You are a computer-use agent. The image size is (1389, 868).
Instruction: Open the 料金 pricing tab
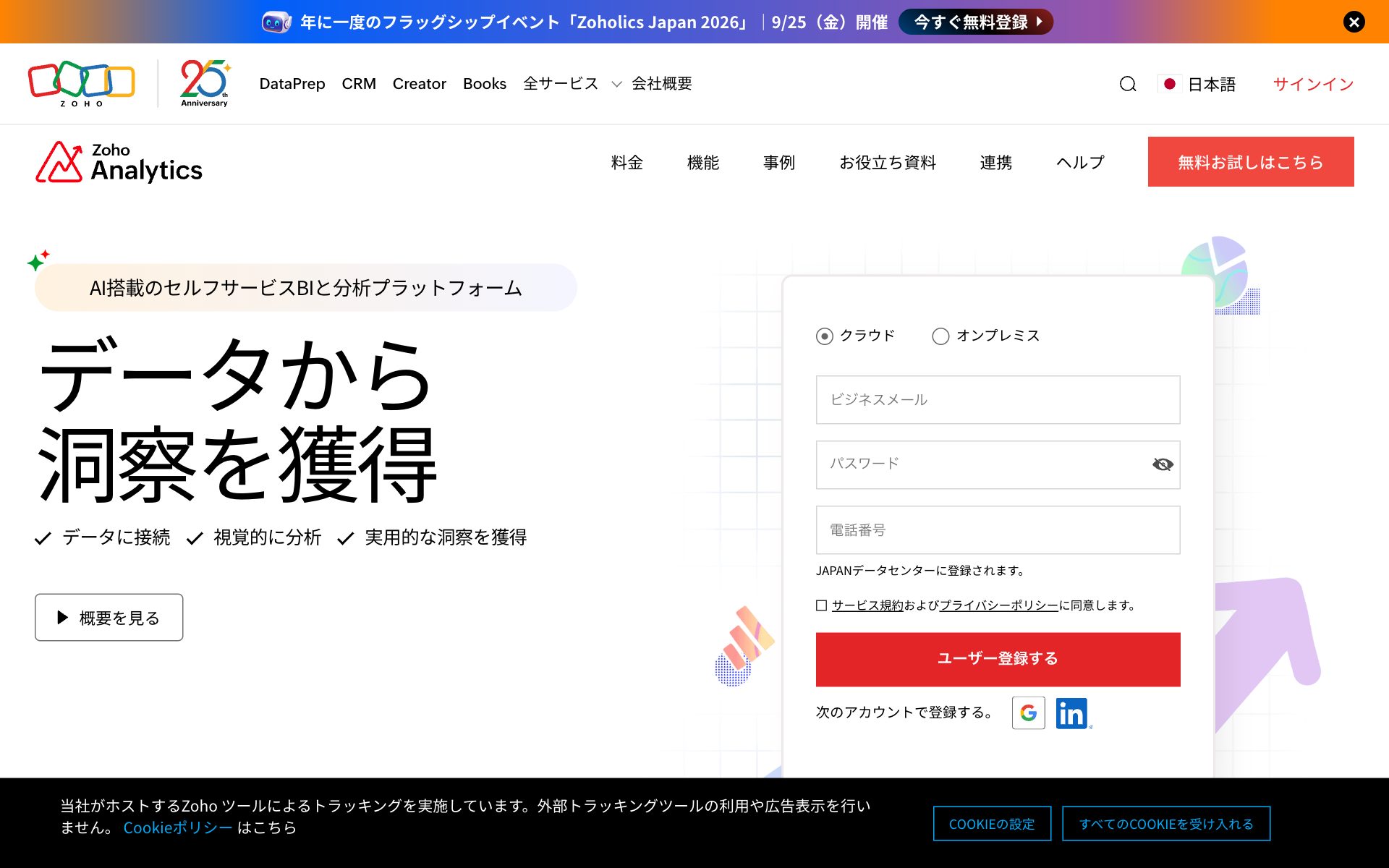click(x=626, y=162)
